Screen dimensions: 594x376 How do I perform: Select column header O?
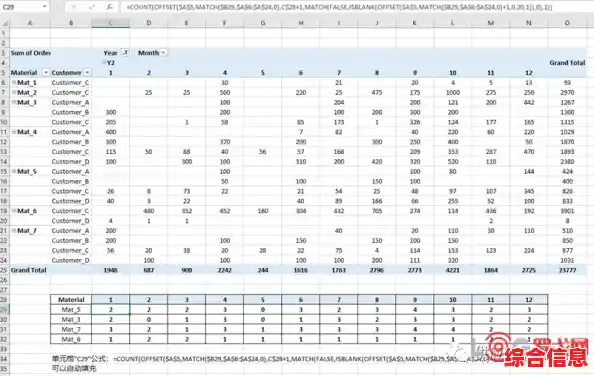point(567,23)
